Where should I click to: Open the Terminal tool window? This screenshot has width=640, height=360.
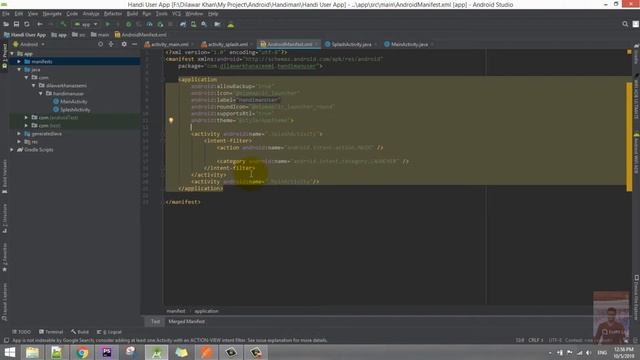[51, 332]
